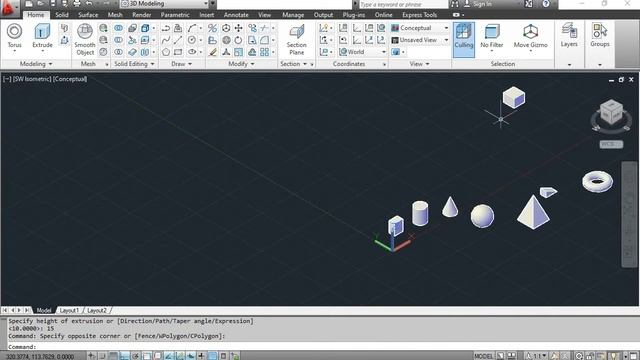This screenshot has height=360, width=640.
Task: Select the Line tool in Draw panel
Action: pos(178,40)
